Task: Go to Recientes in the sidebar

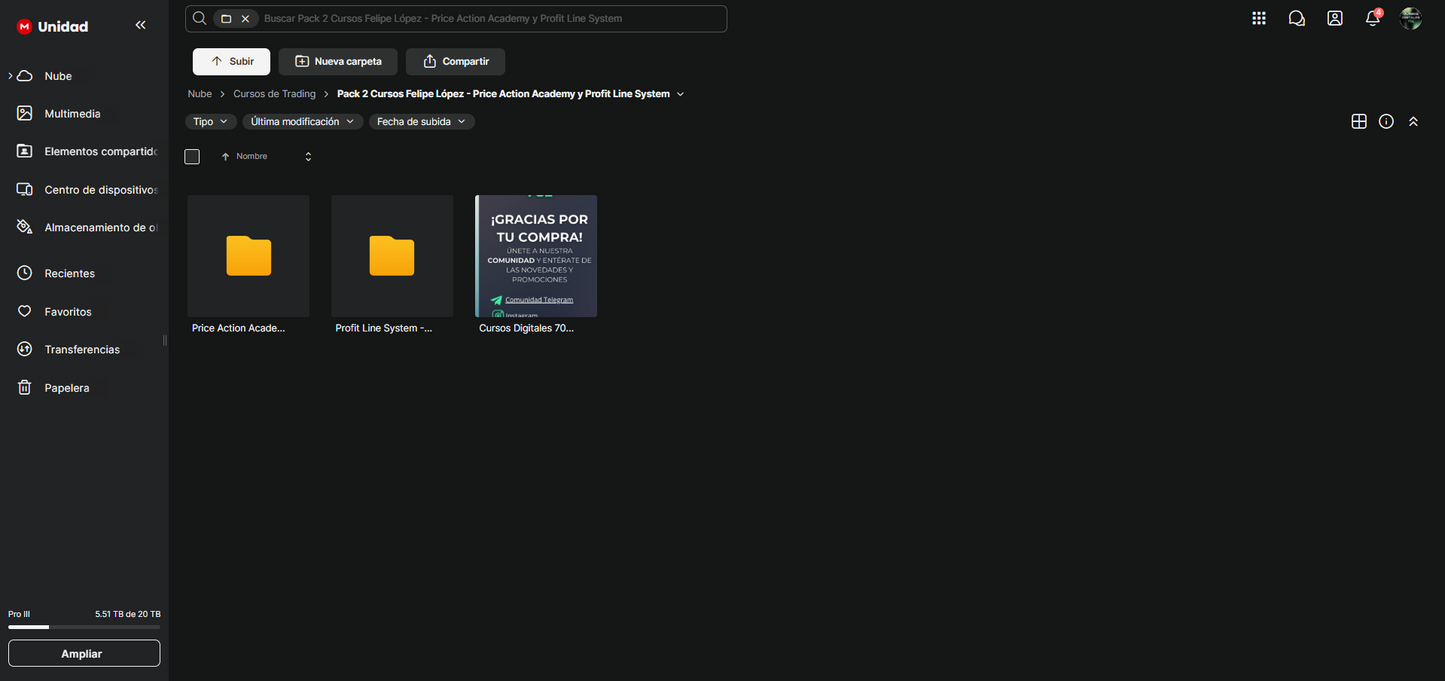Action: pyautogui.click(x=69, y=273)
